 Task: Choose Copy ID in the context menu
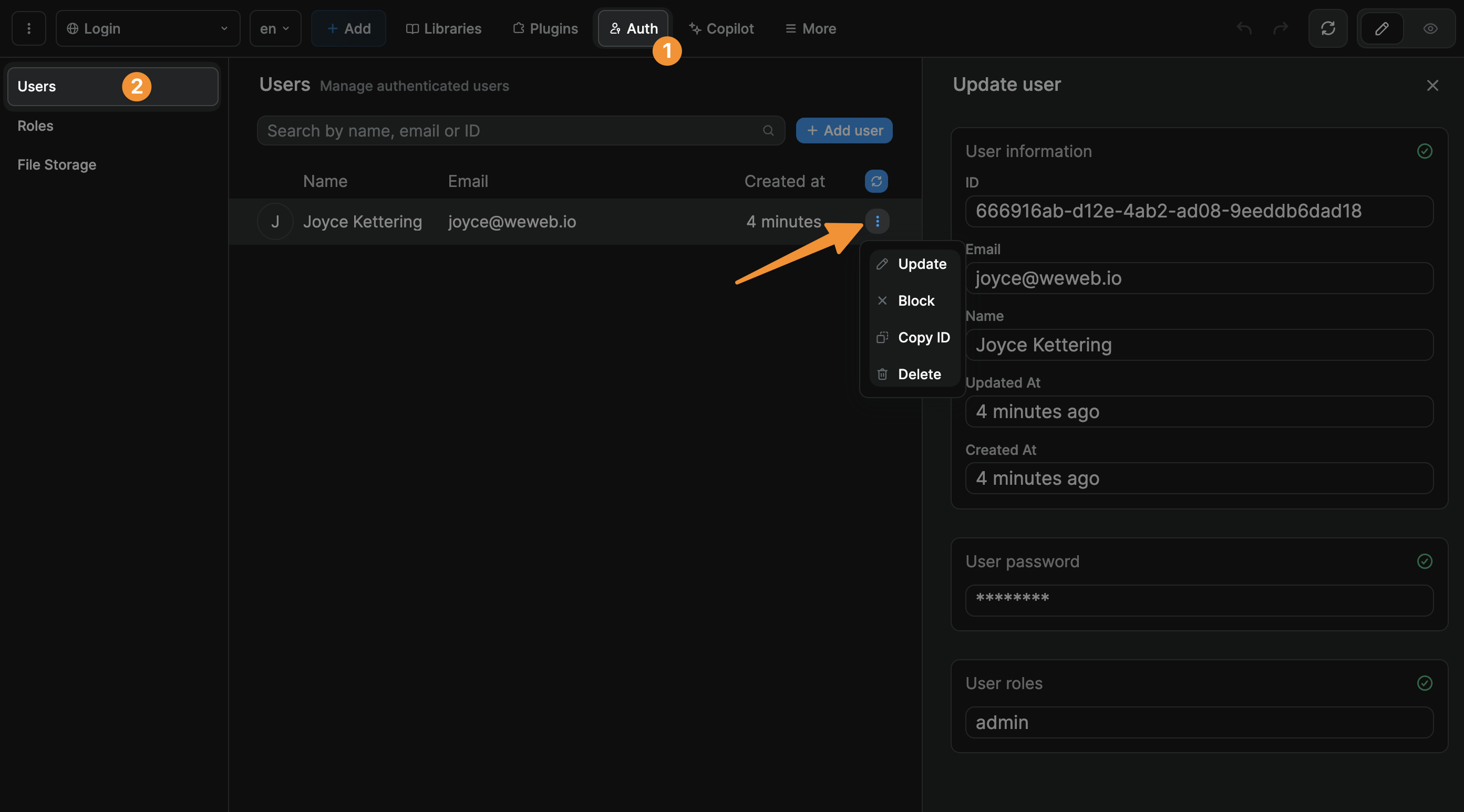(923, 338)
